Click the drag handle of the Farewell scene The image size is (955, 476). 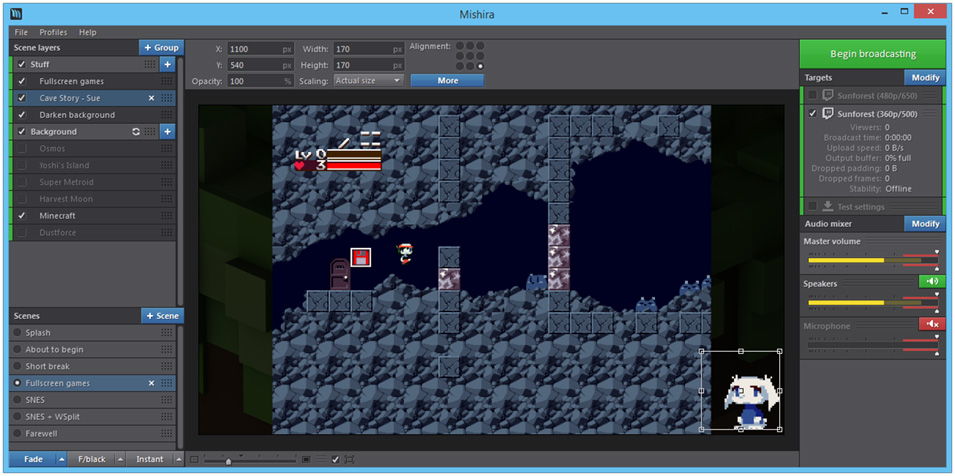pyautogui.click(x=166, y=434)
